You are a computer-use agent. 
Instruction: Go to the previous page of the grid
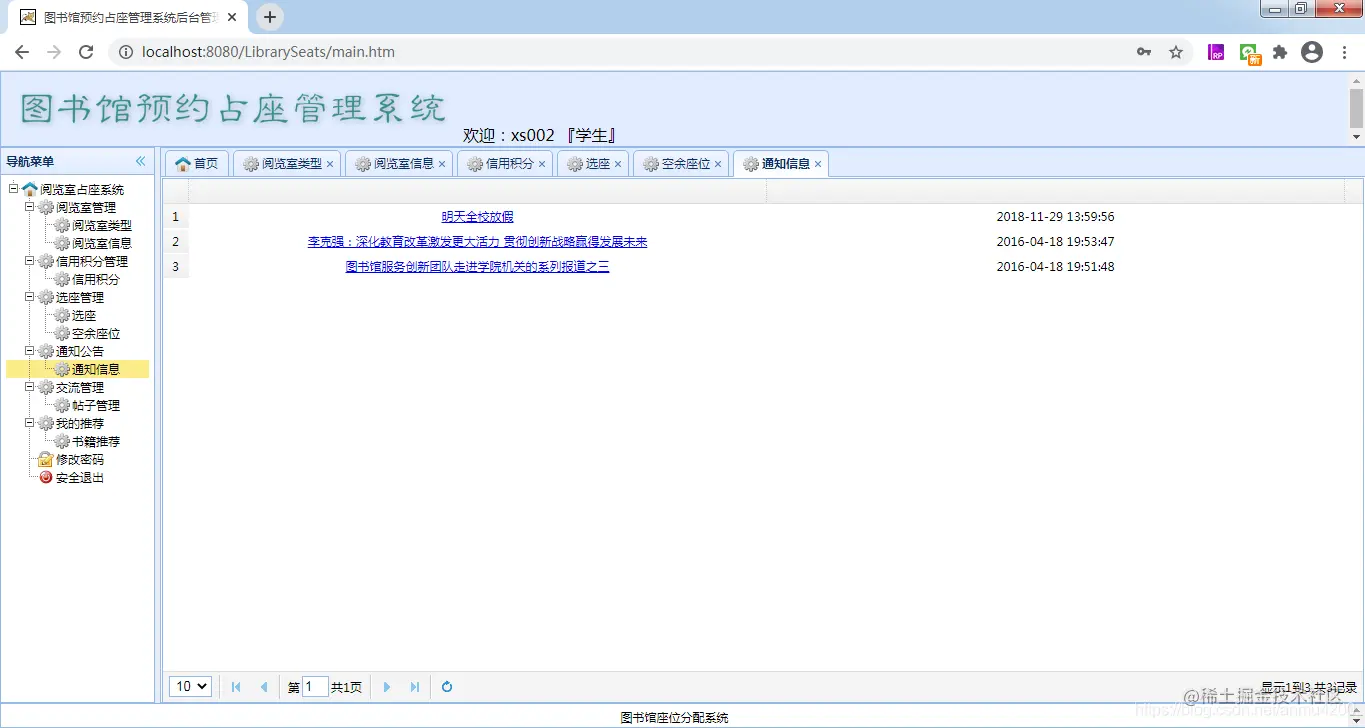[264, 687]
